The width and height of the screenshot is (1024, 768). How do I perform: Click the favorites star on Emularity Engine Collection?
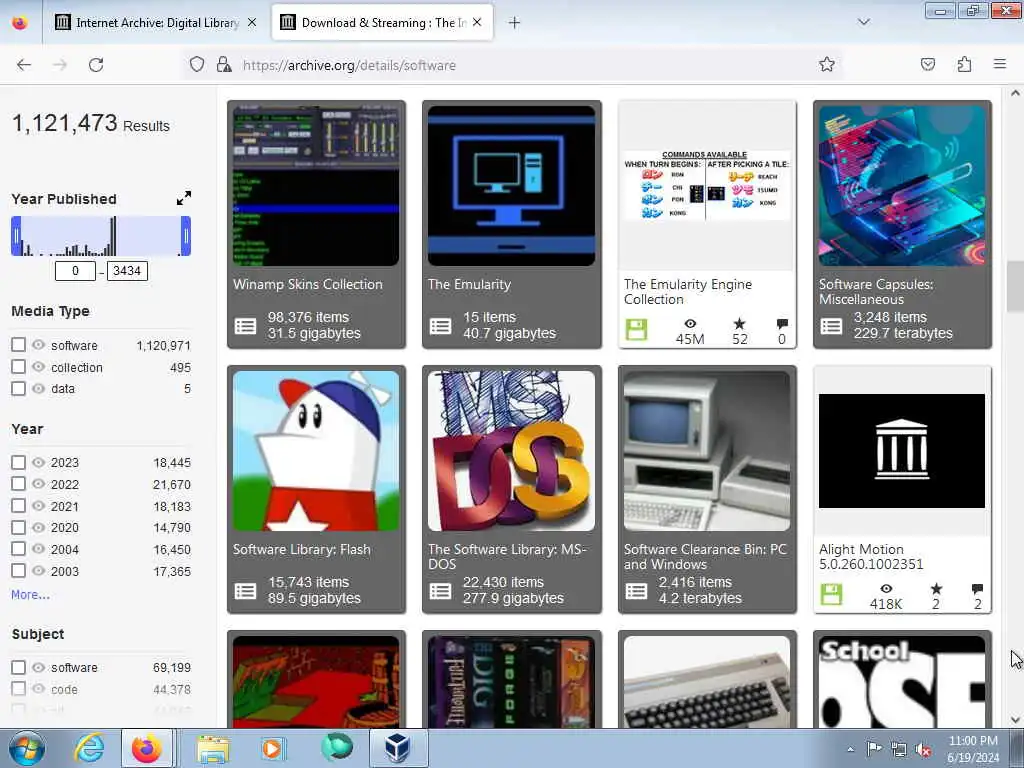[739, 324]
